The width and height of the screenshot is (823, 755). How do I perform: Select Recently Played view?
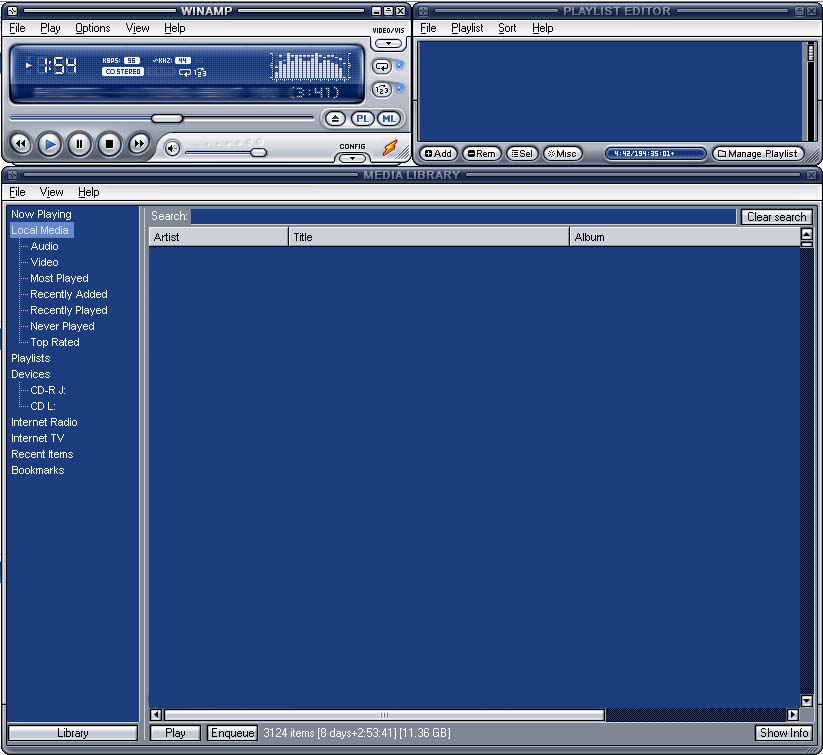coord(69,310)
